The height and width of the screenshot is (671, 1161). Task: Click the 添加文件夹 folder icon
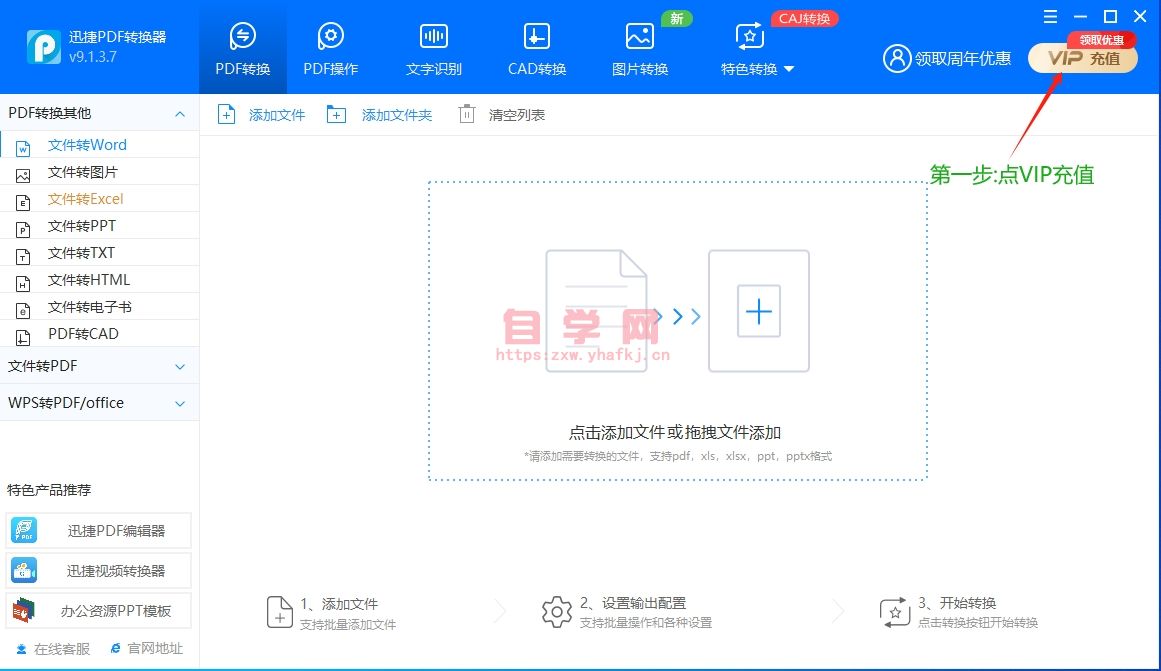coord(337,115)
